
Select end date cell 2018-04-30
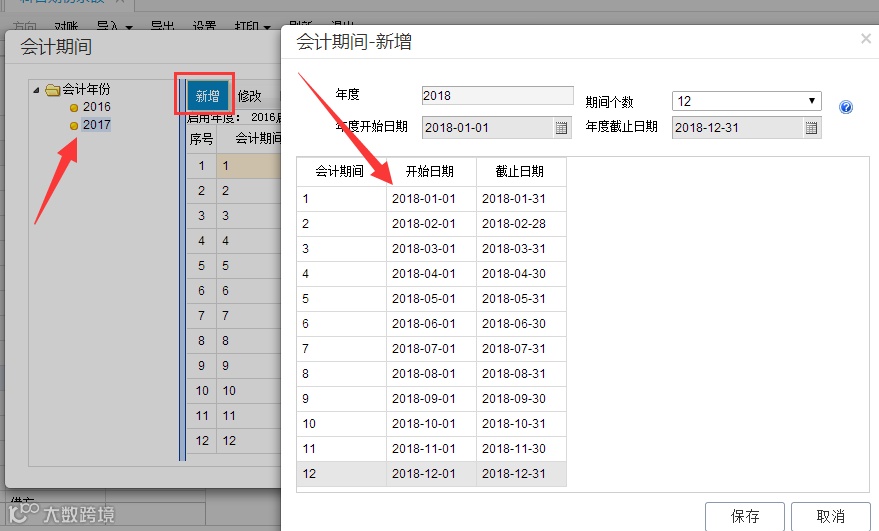[x=521, y=274]
